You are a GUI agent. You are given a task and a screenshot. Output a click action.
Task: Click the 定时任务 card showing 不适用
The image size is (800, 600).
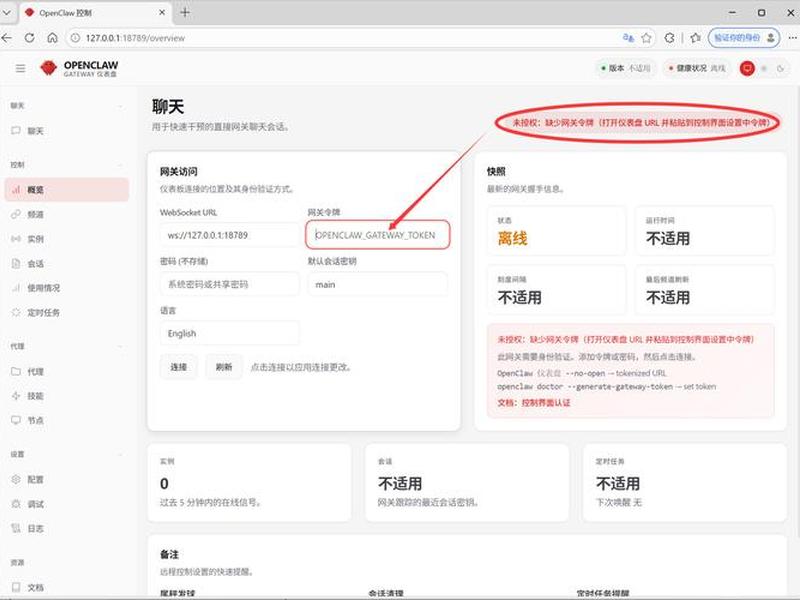[685, 483]
